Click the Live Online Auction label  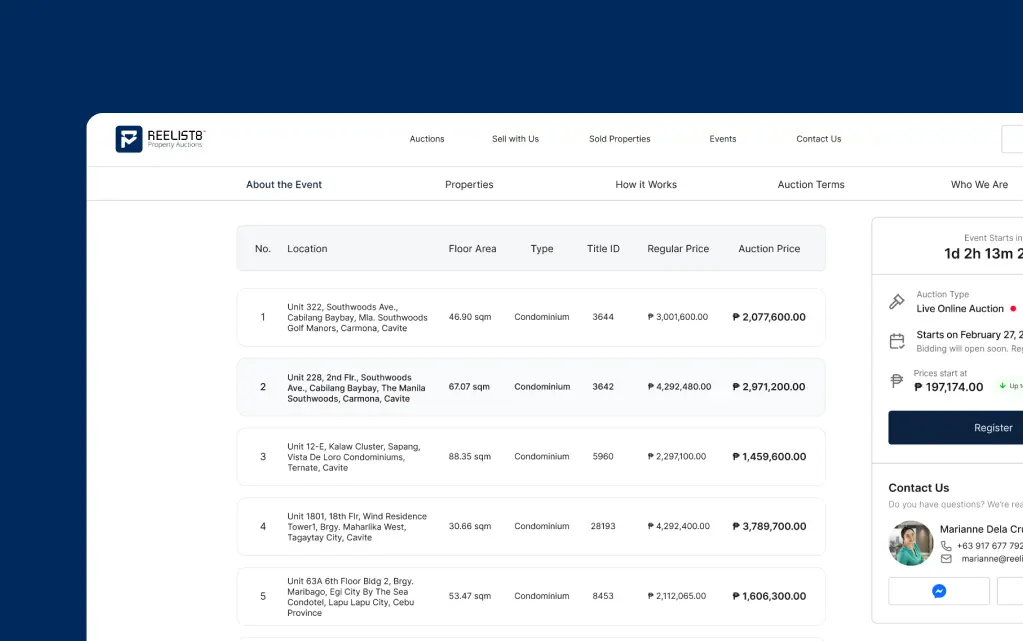point(960,309)
